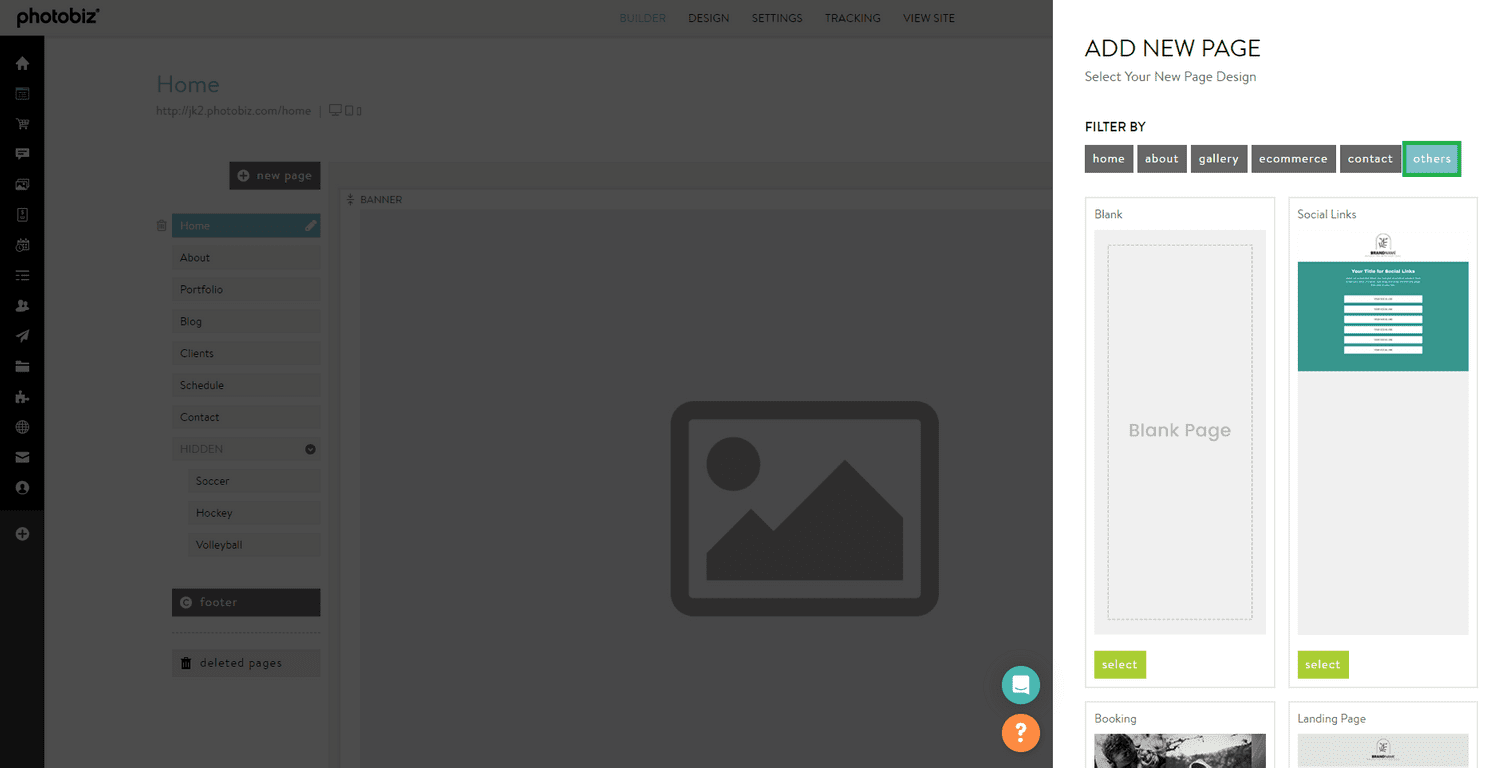Open the Booking page design thumbnail
The width and height of the screenshot is (1500, 768).
pyautogui.click(x=1180, y=750)
